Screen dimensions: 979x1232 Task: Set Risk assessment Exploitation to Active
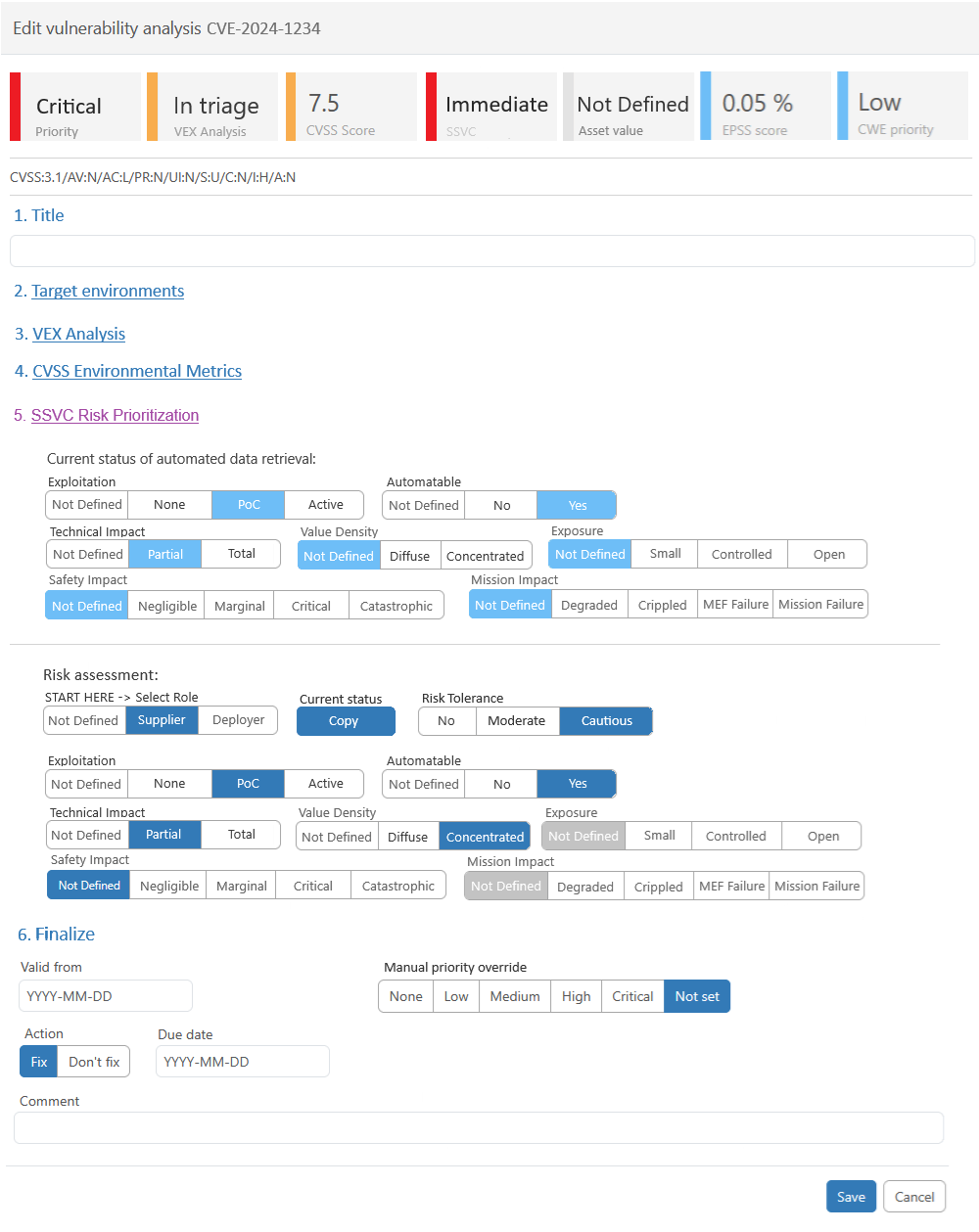[x=325, y=784]
